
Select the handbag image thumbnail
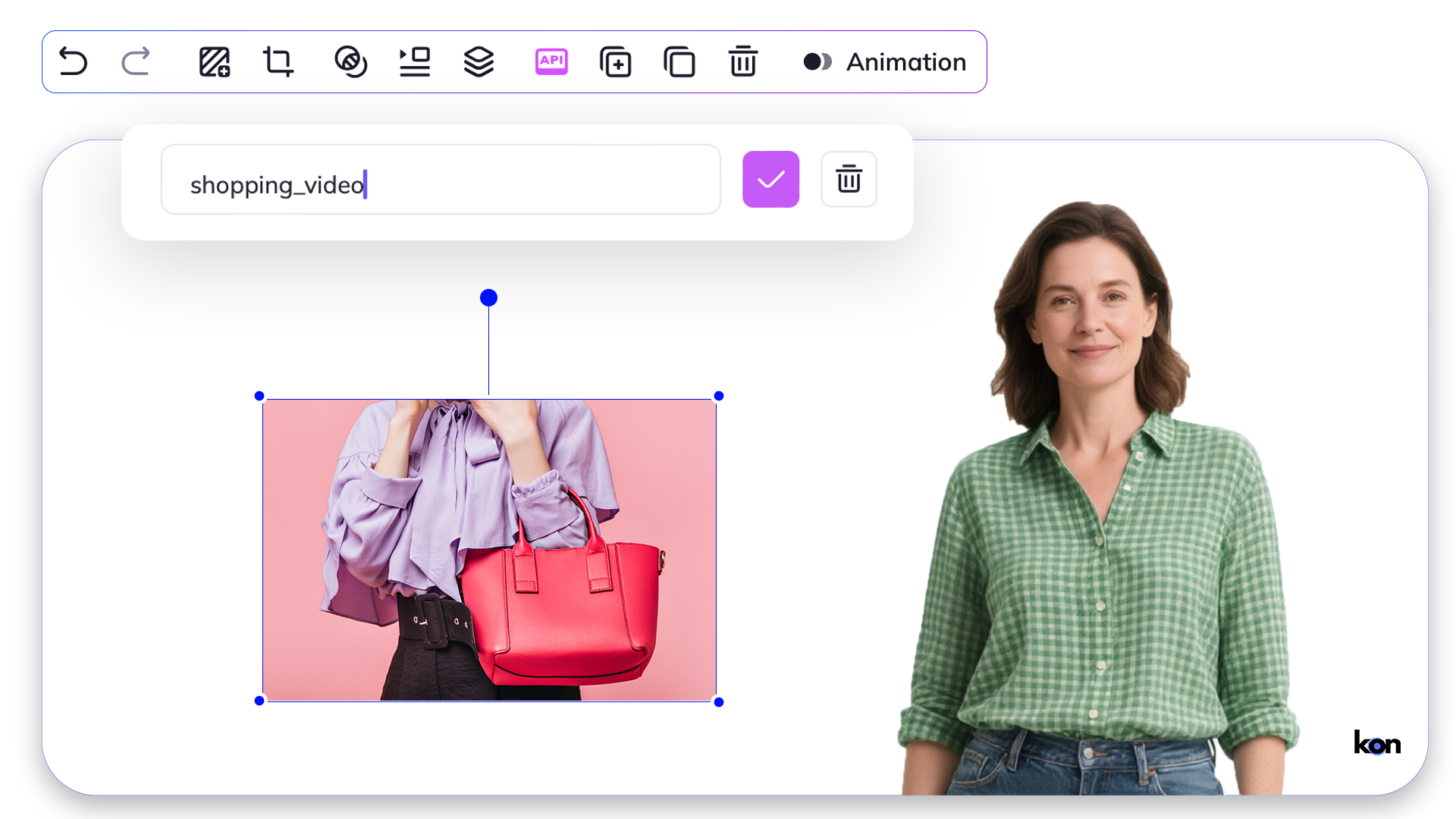click(489, 550)
